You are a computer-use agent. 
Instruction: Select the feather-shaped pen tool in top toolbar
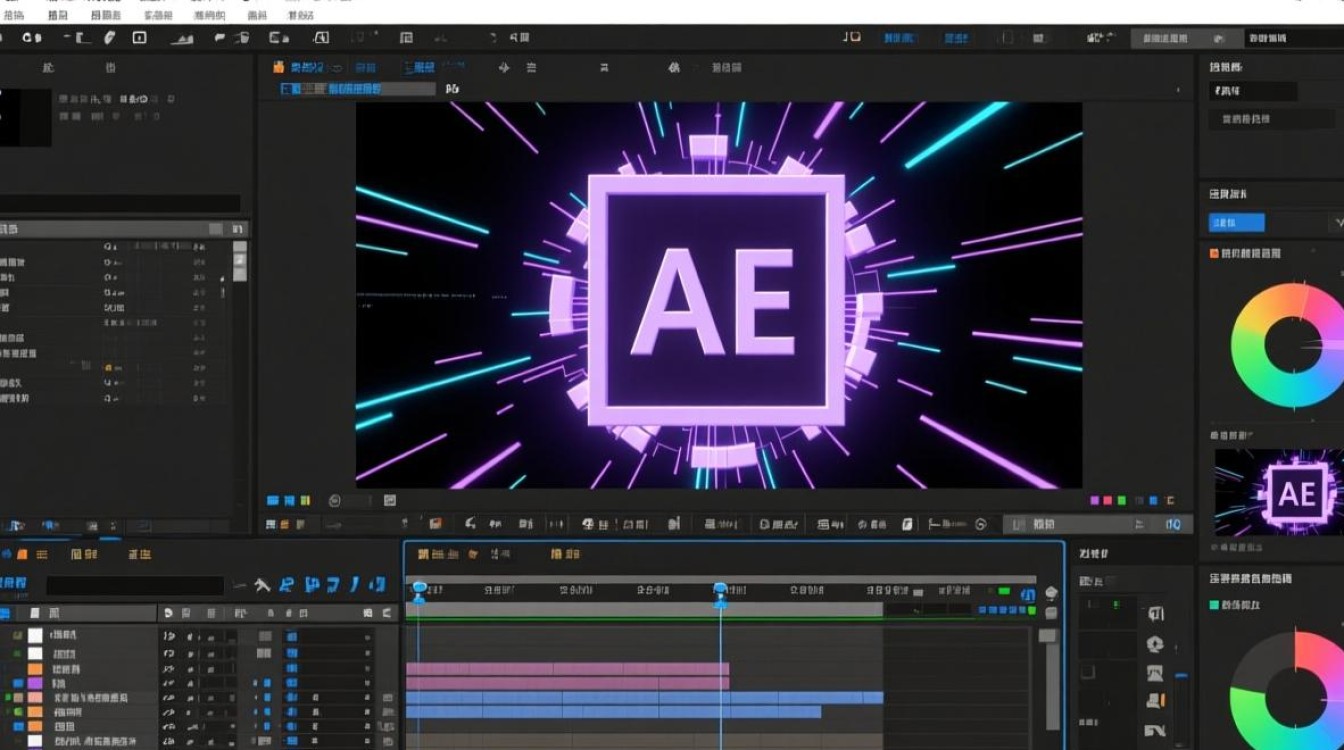pos(109,38)
